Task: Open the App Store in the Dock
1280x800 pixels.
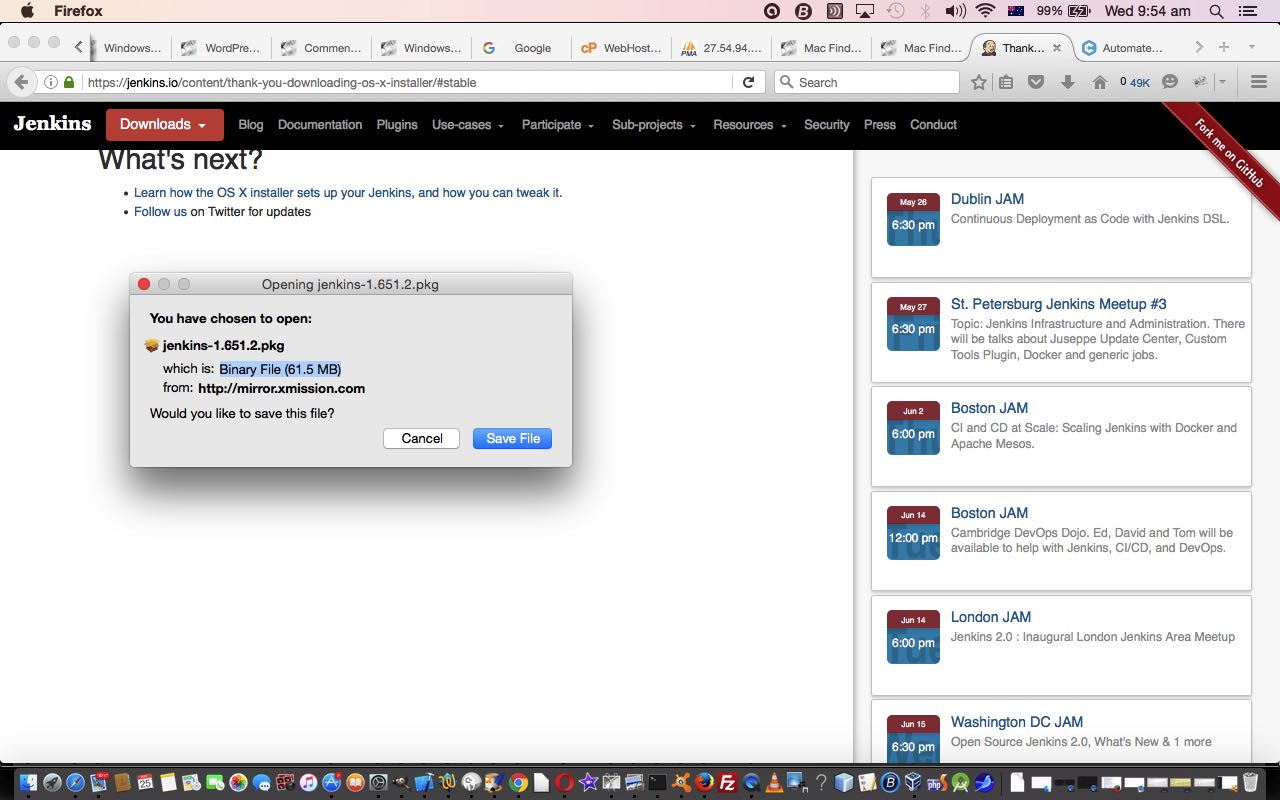Action: click(332, 783)
